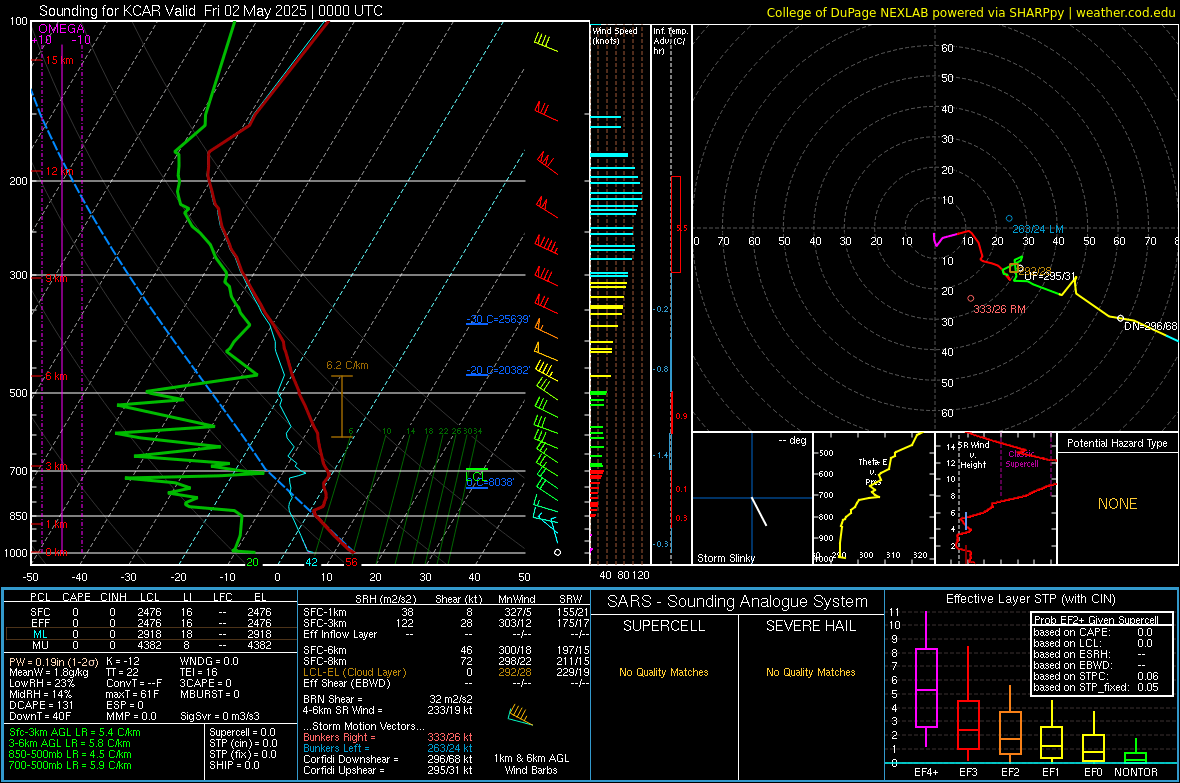Click the Eff Shear (EBWD) row
This screenshot has width=1180, height=783.
(446, 684)
